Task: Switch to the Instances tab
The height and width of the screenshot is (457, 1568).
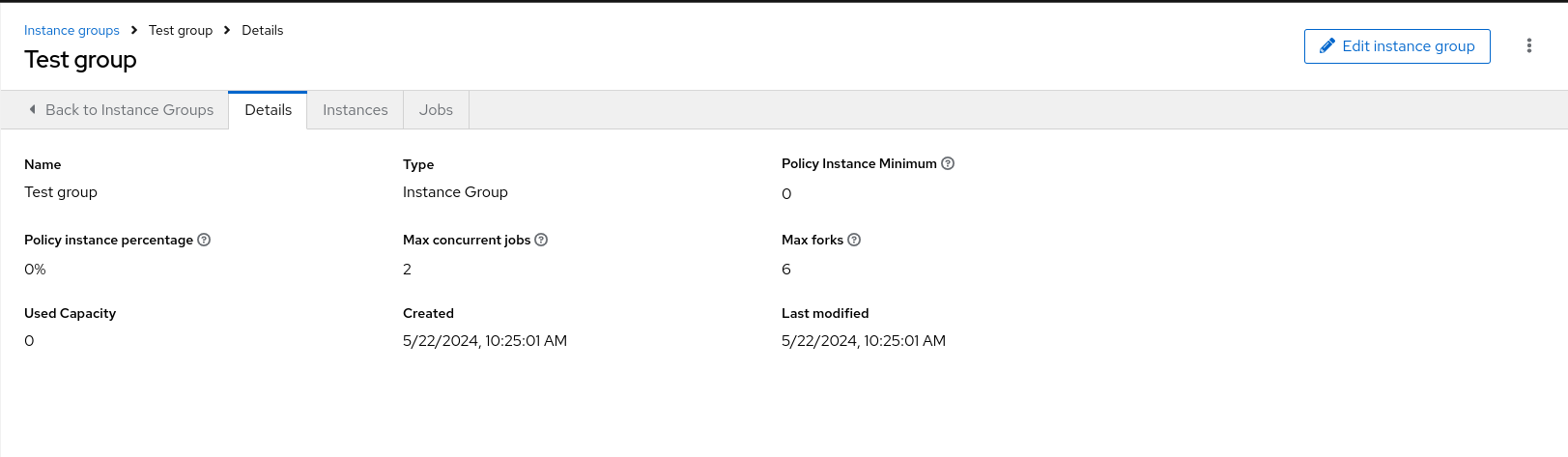Action: [x=355, y=110]
